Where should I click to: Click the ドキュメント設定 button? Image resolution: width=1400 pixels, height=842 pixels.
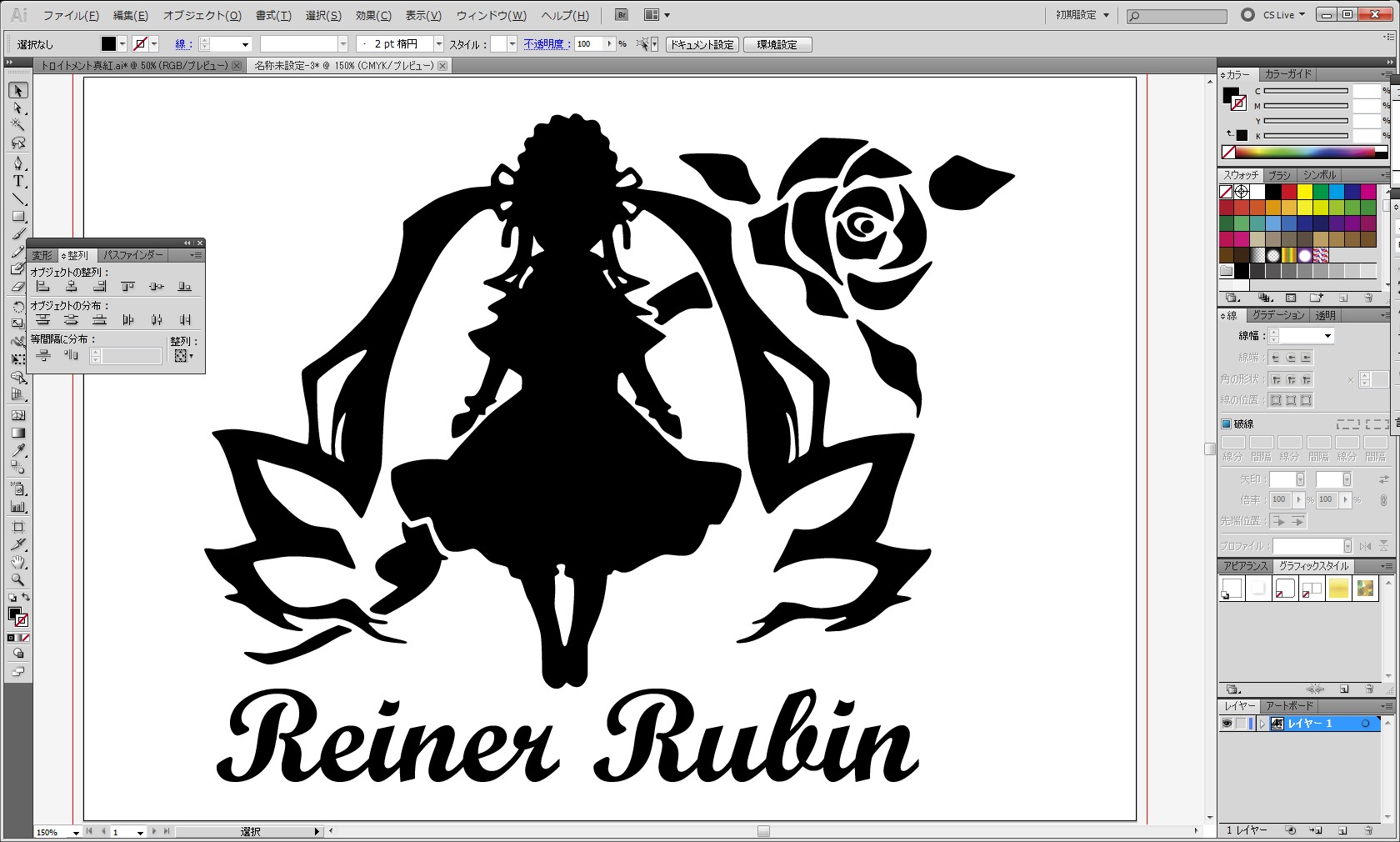702,45
